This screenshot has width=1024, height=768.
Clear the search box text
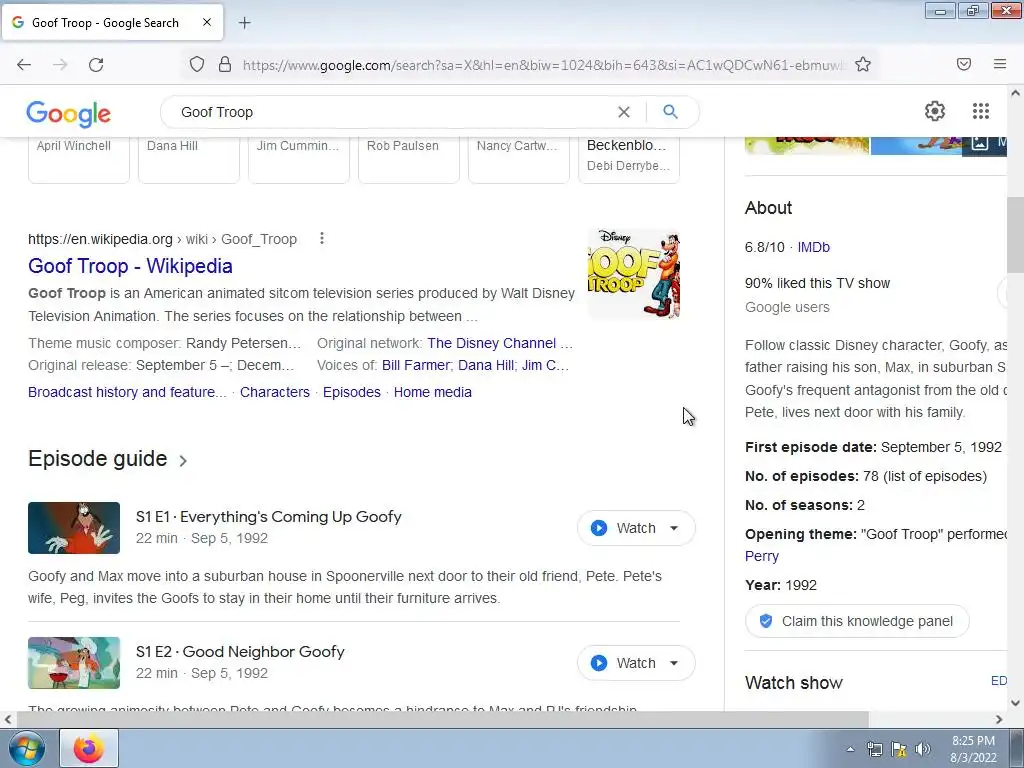(624, 112)
